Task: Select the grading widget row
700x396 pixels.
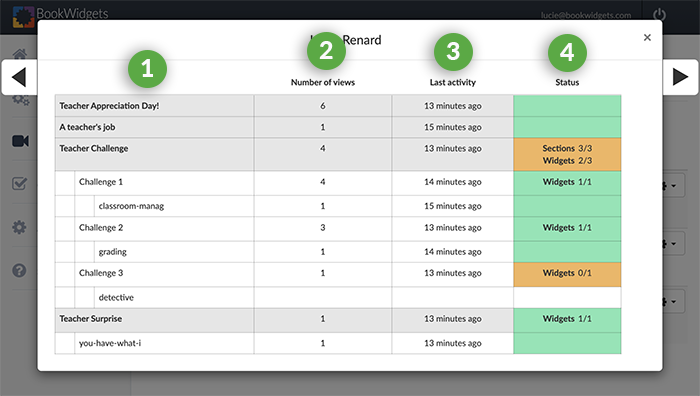Action: pyautogui.click(x=338, y=252)
